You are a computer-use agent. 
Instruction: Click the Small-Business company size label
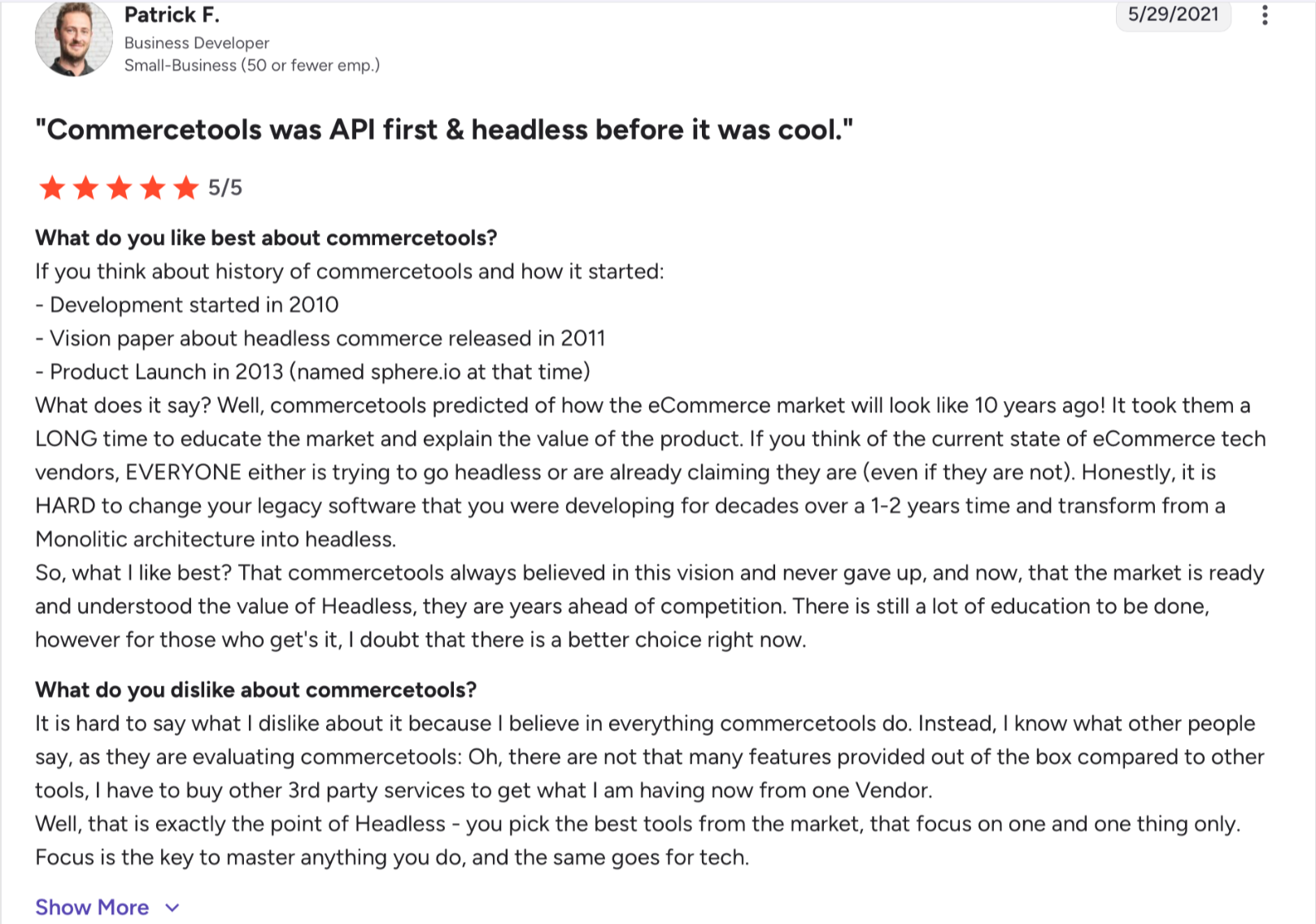[x=251, y=65]
